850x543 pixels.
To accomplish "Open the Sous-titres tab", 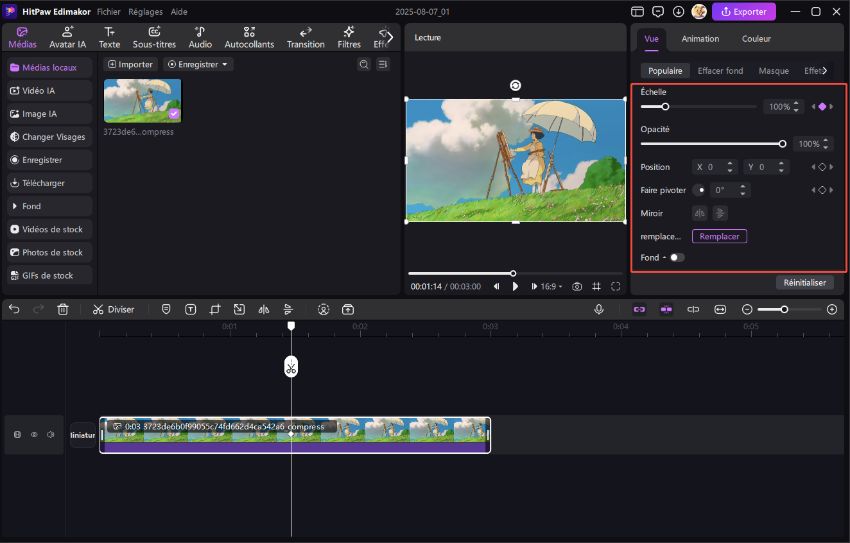I will click(x=154, y=37).
